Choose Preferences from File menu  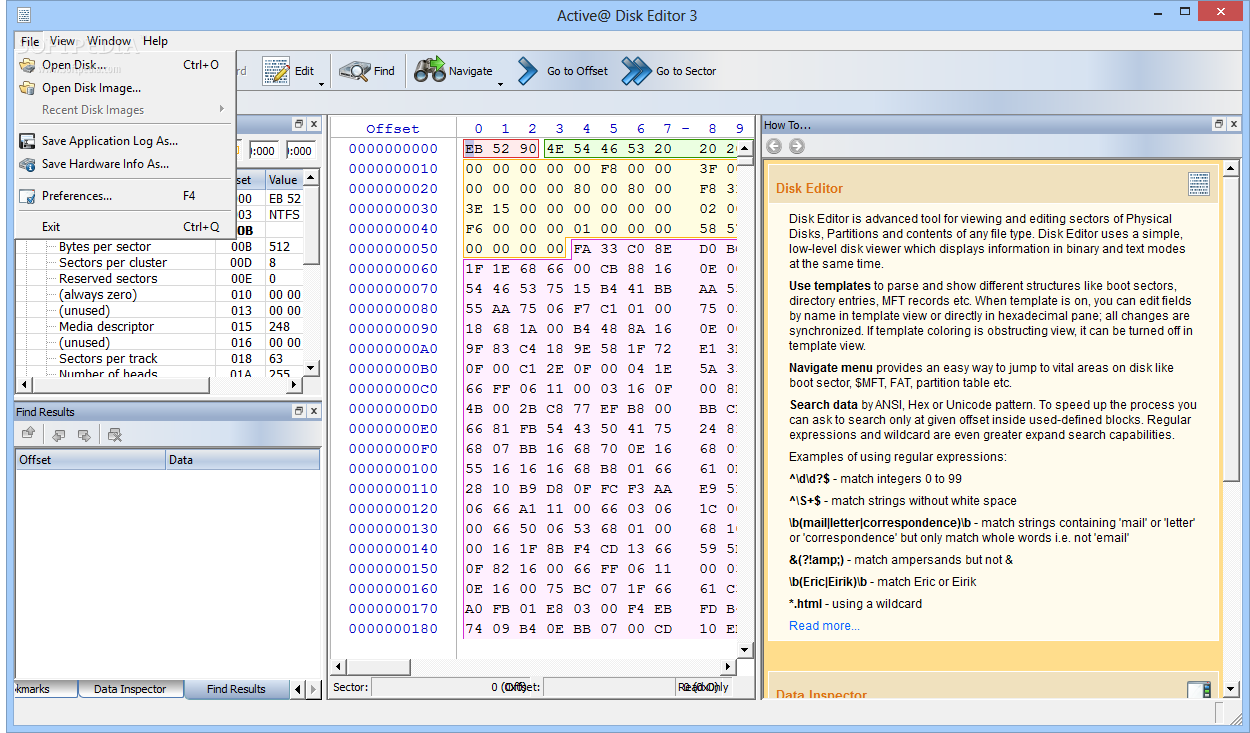point(125,196)
